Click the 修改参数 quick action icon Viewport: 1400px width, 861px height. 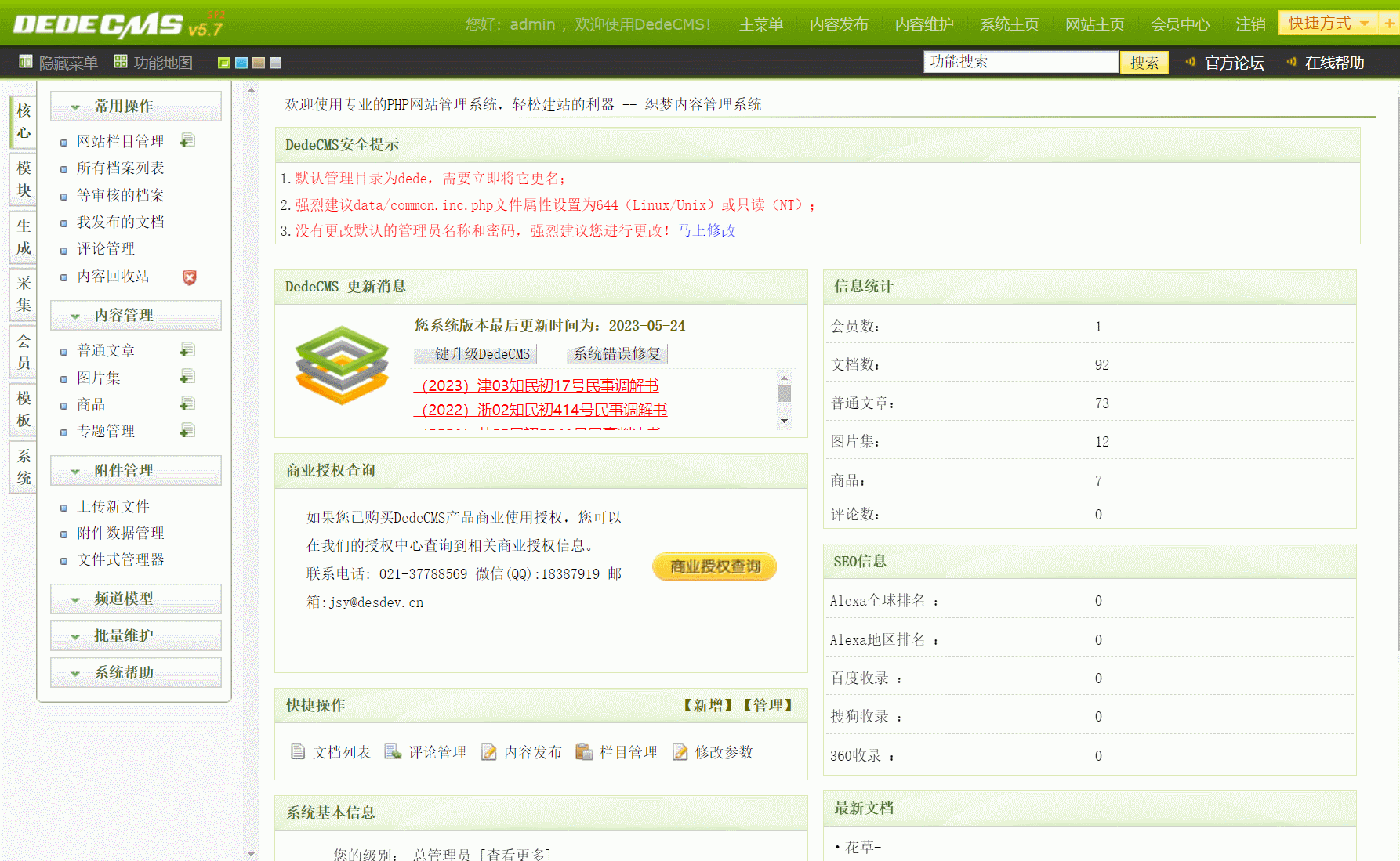tap(680, 751)
